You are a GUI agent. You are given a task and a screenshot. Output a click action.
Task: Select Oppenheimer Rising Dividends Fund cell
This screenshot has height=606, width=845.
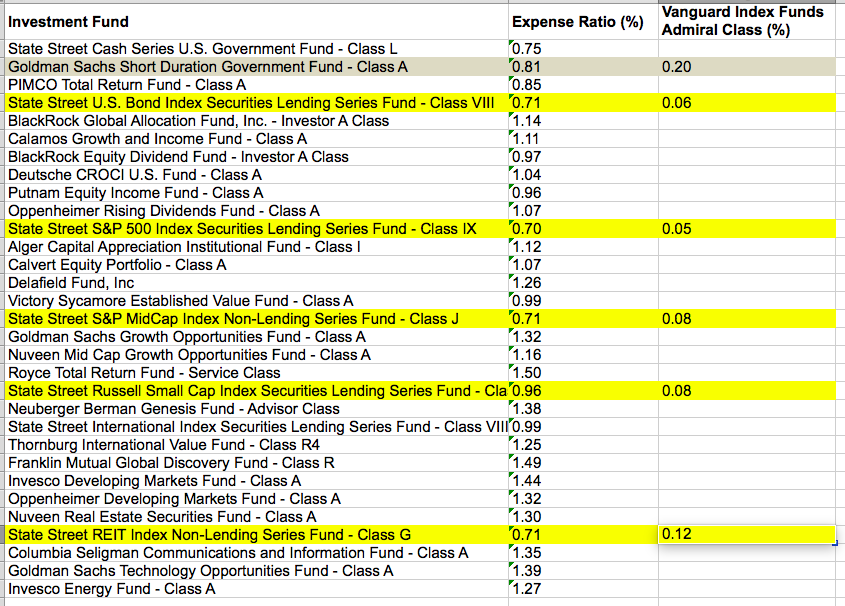257,211
